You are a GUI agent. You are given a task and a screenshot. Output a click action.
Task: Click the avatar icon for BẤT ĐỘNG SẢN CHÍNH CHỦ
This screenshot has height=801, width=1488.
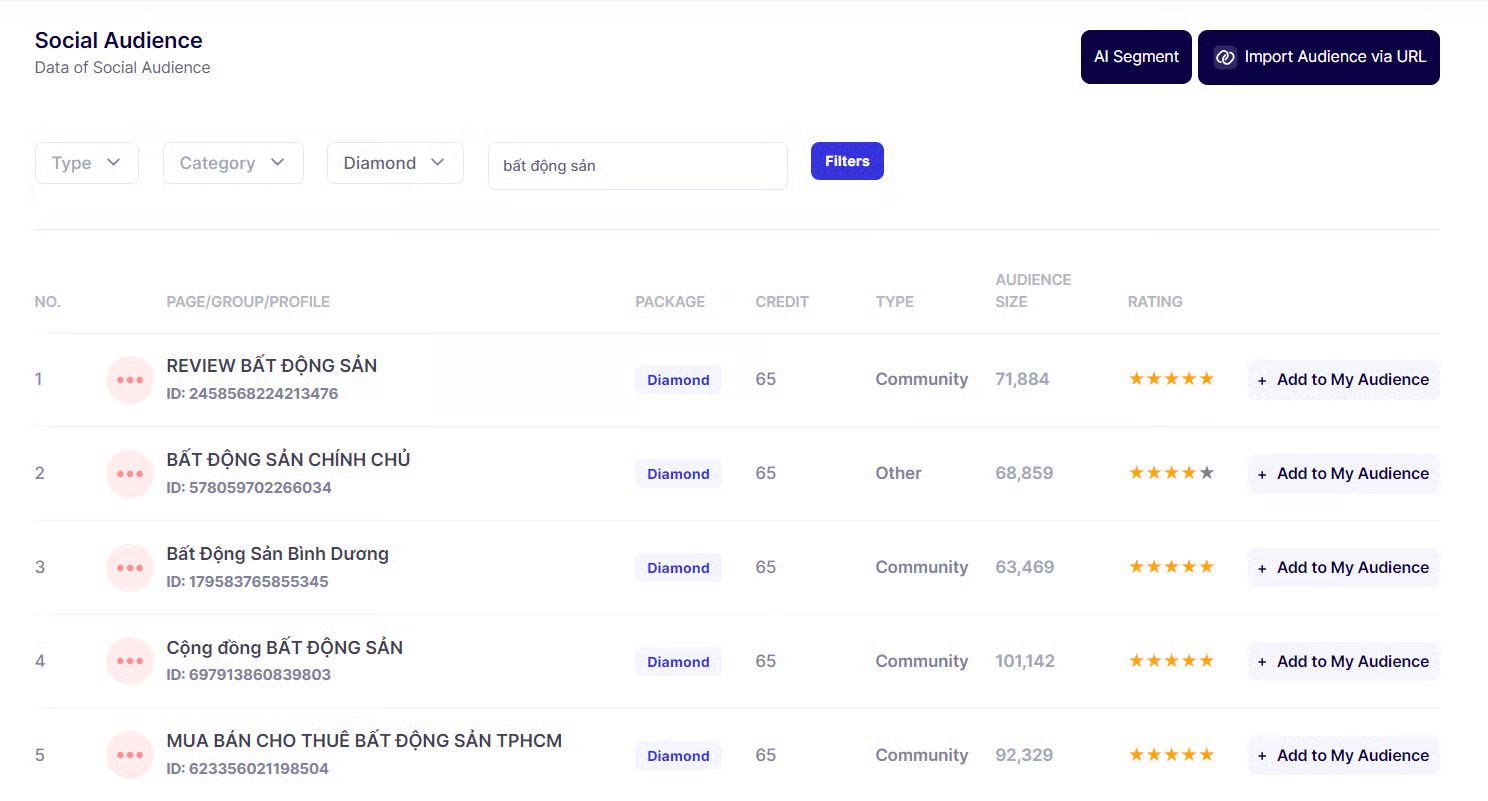coord(130,474)
